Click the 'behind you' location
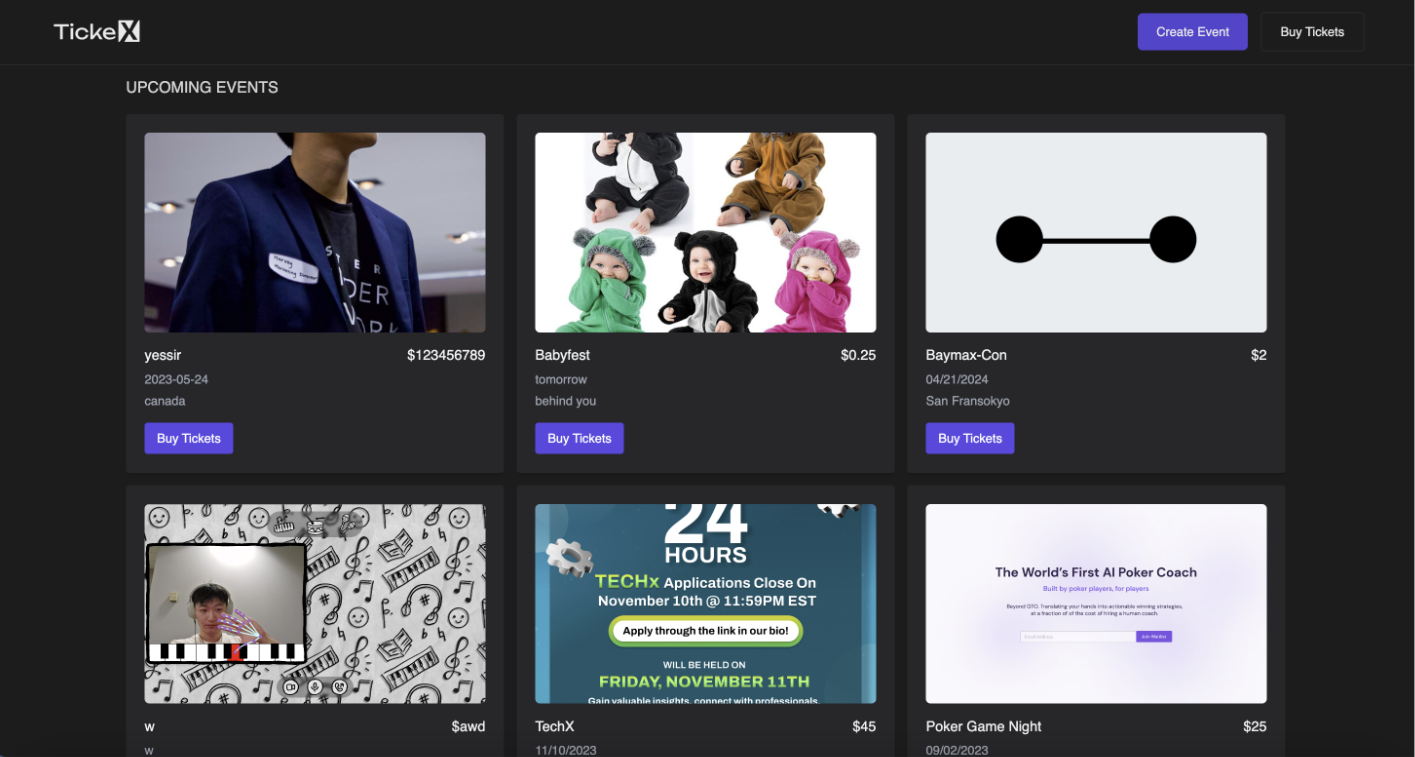The image size is (1415, 757). [x=566, y=401]
